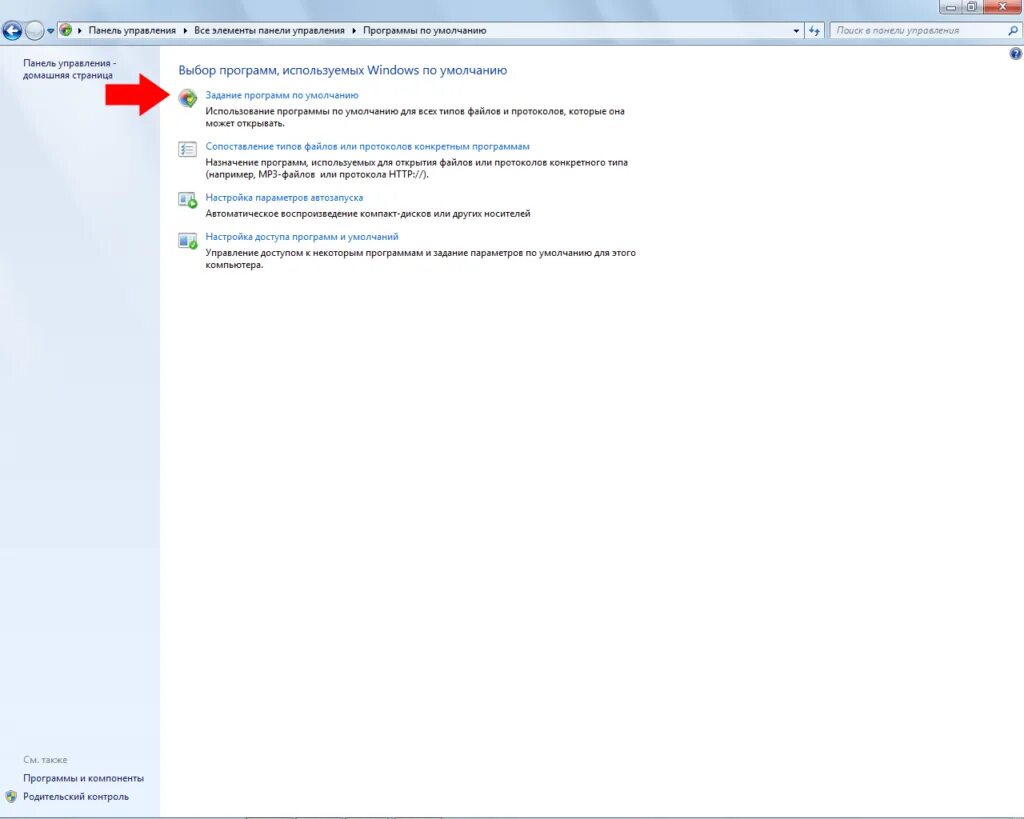The image size is (1024, 819).
Task: Expand arrow after 'Панель управления' breadcrumb
Action: point(185,31)
